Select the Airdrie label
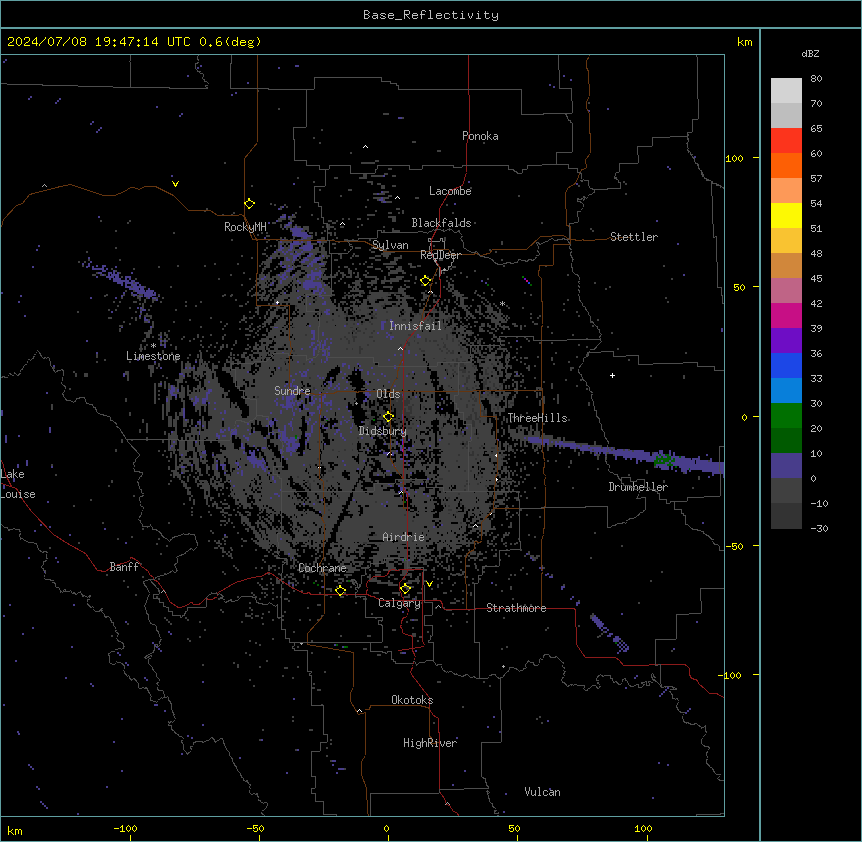Viewport: 862px width, 842px height. [404, 537]
